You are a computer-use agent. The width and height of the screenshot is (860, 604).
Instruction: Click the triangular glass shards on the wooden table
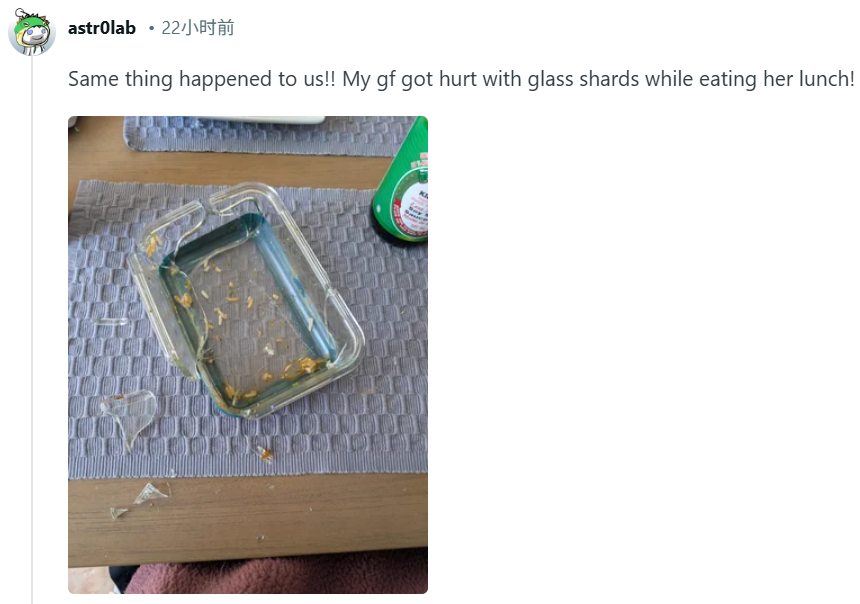(x=140, y=500)
